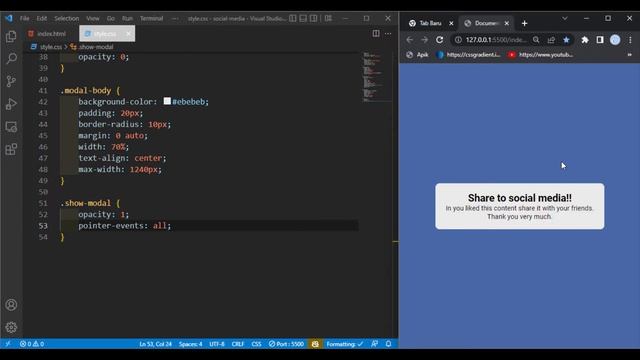Open the Run and Debug view

[x=11, y=104]
